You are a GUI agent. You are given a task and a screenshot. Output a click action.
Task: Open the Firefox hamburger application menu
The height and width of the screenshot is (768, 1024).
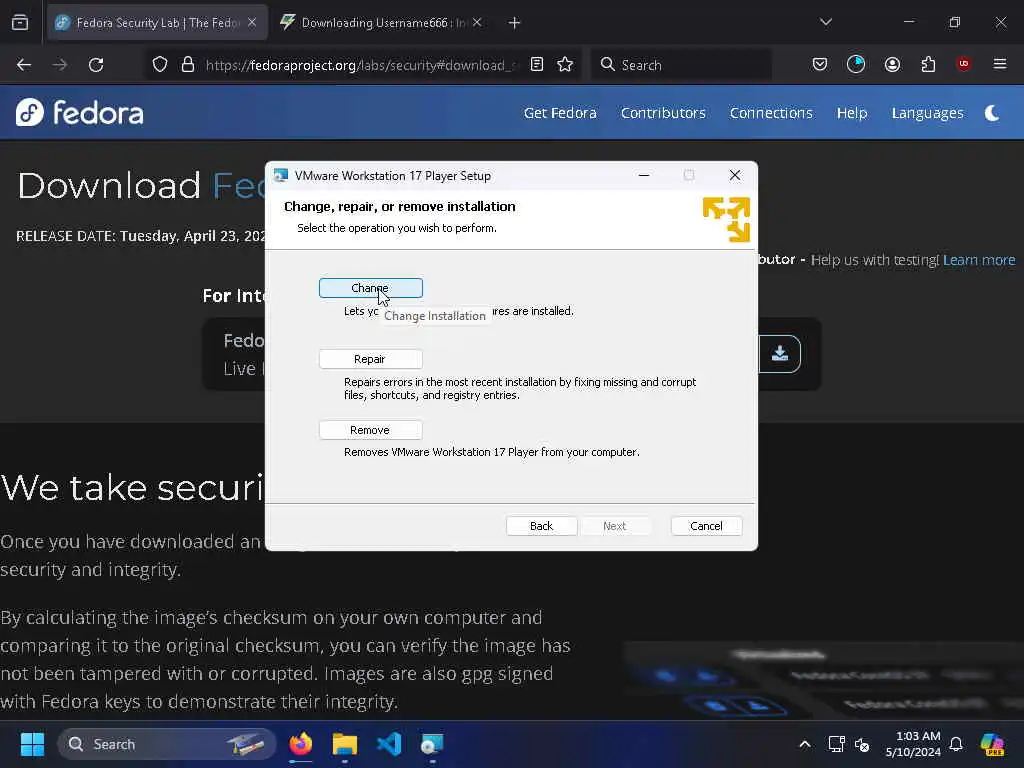(x=1000, y=64)
